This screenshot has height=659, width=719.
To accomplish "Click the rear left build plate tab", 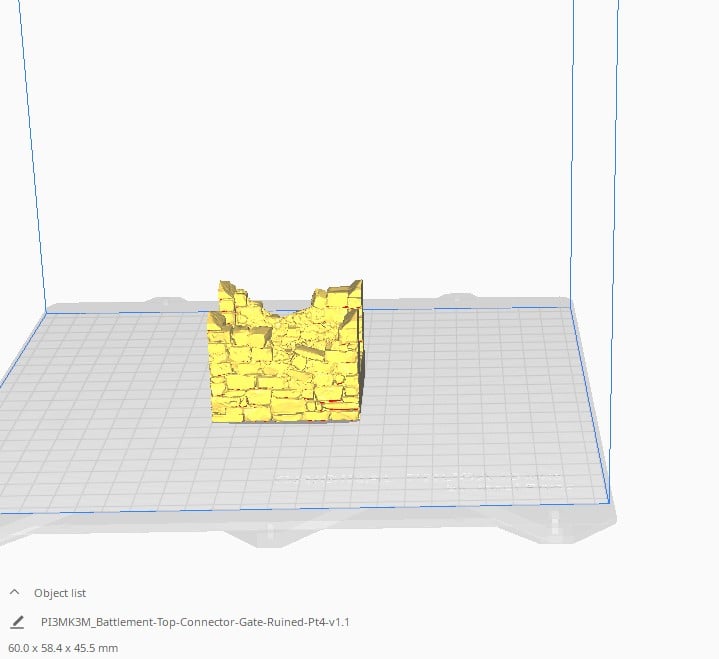I will coord(166,302).
